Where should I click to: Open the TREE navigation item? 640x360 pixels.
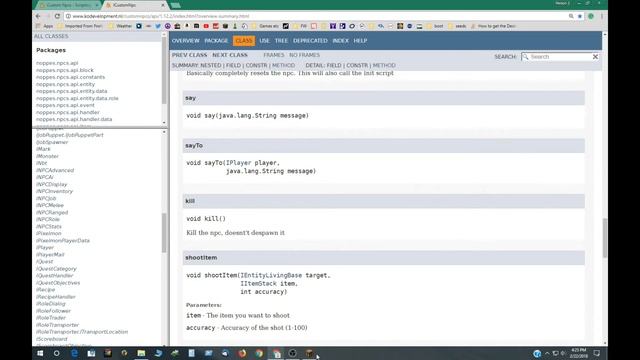(281, 41)
